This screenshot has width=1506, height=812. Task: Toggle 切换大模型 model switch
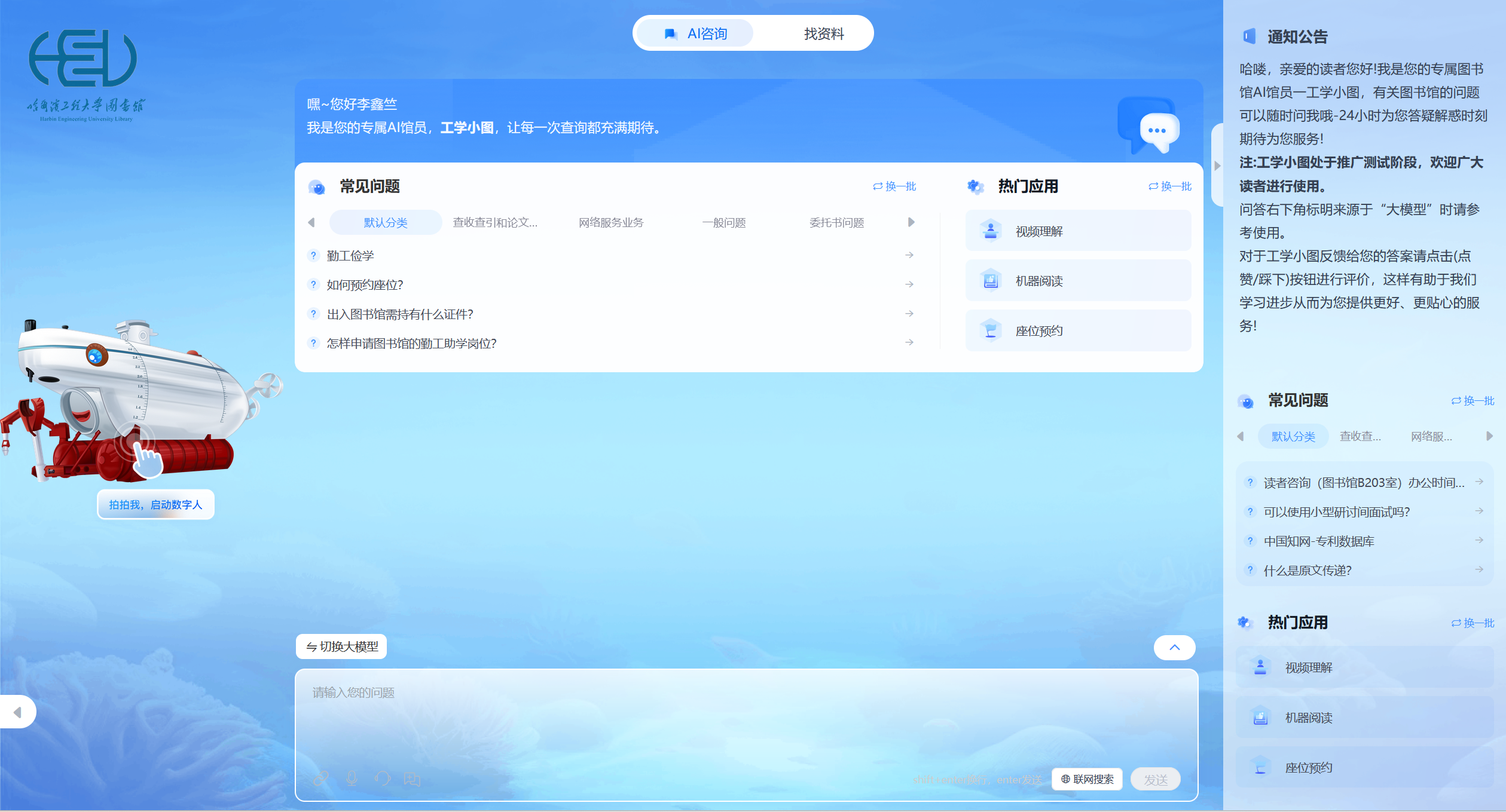point(342,646)
